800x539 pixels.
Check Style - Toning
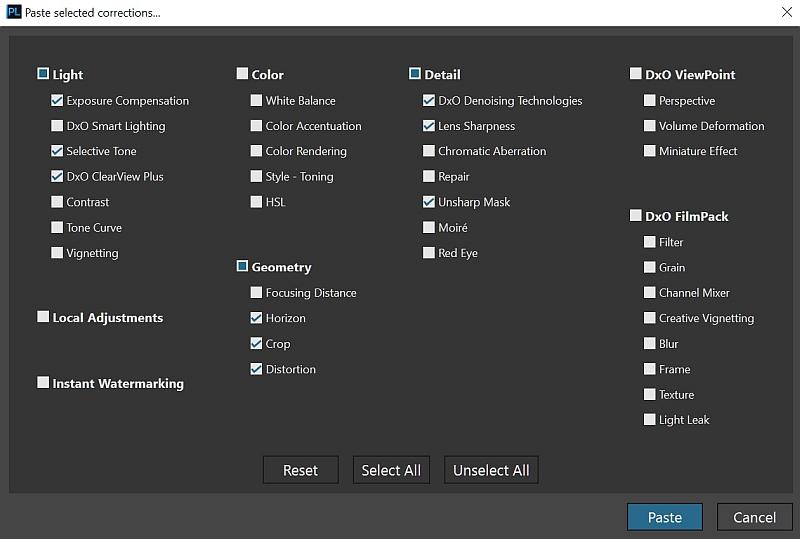click(x=256, y=176)
